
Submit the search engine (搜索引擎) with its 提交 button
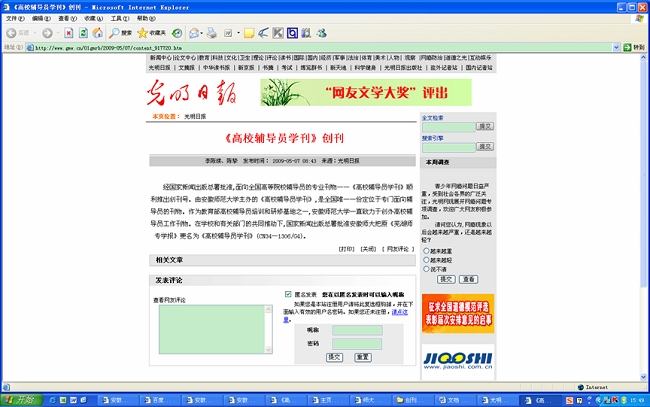click(485, 146)
